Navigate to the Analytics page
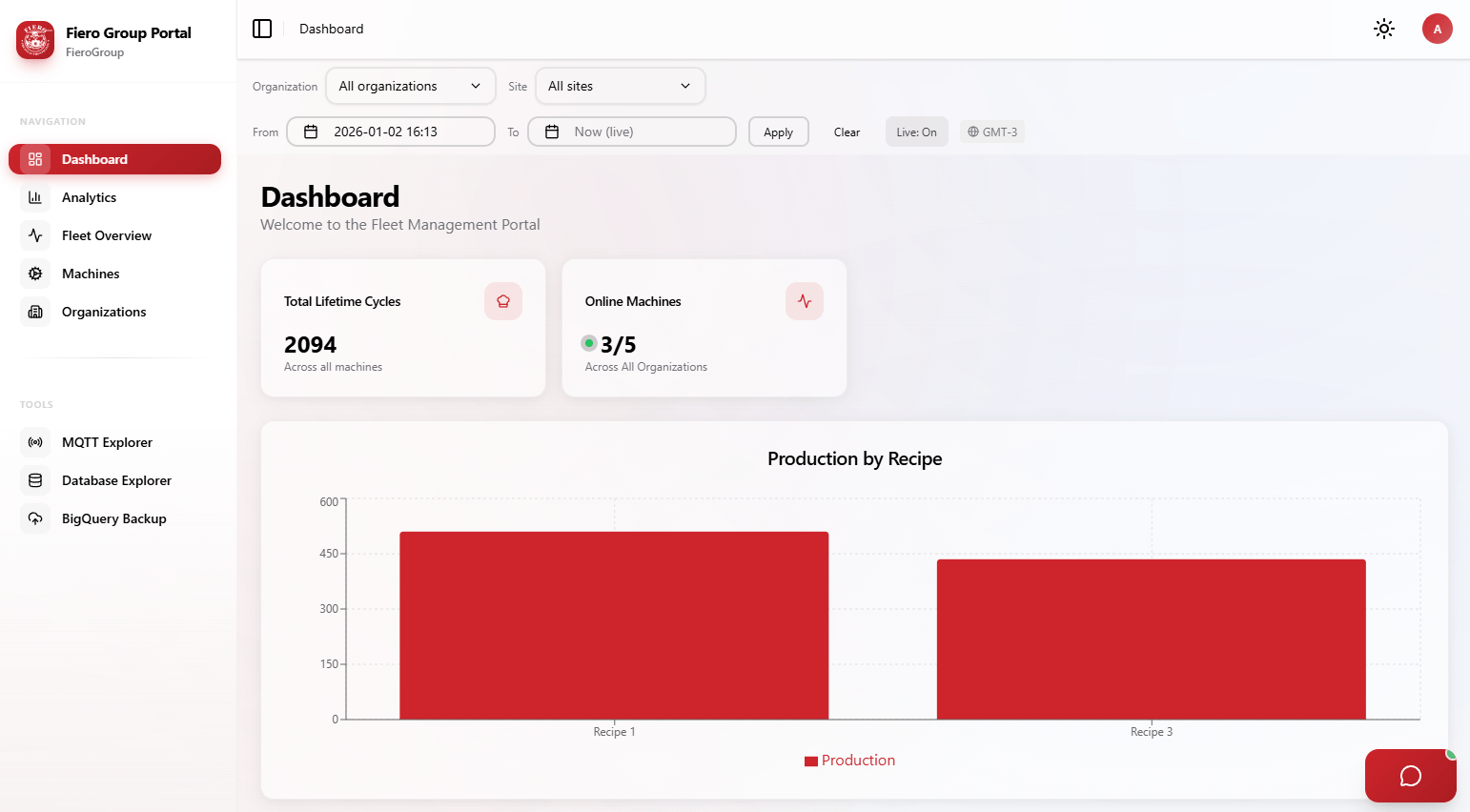Screen dimensions: 1470x812 tap(91, 197)
